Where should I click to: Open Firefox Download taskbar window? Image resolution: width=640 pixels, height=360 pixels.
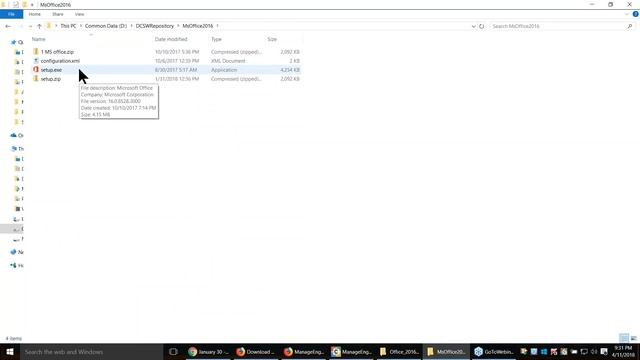[256, 352]
